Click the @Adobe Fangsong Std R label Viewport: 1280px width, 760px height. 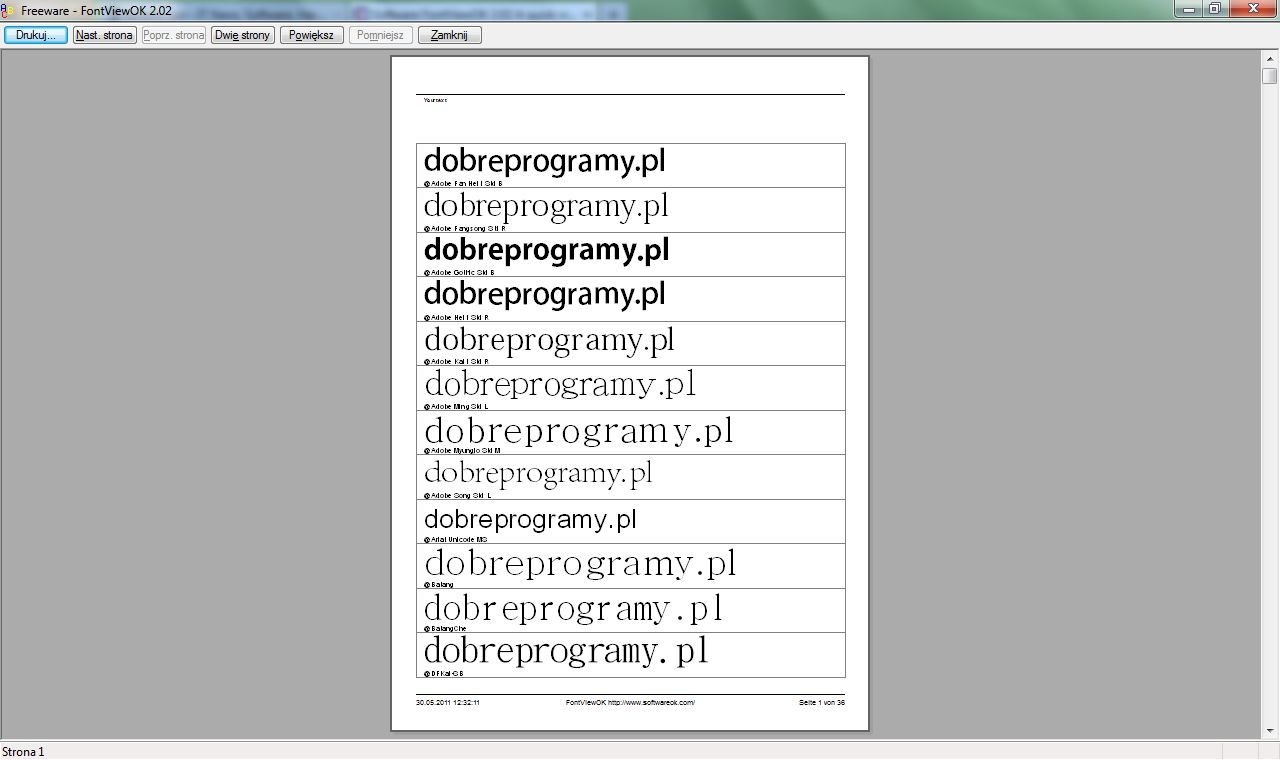(x=465, y=229)
